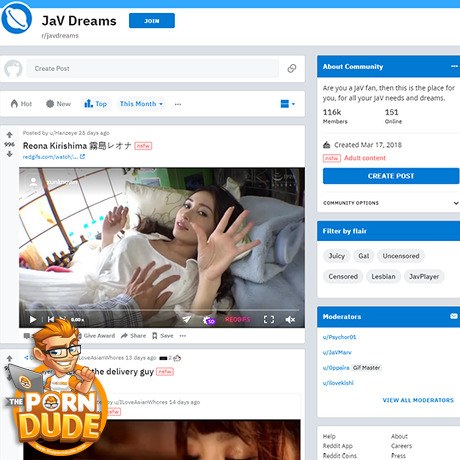Play the Reona Kirishima video
Viewport: 460px width, 460px height.
pos(33,319)
